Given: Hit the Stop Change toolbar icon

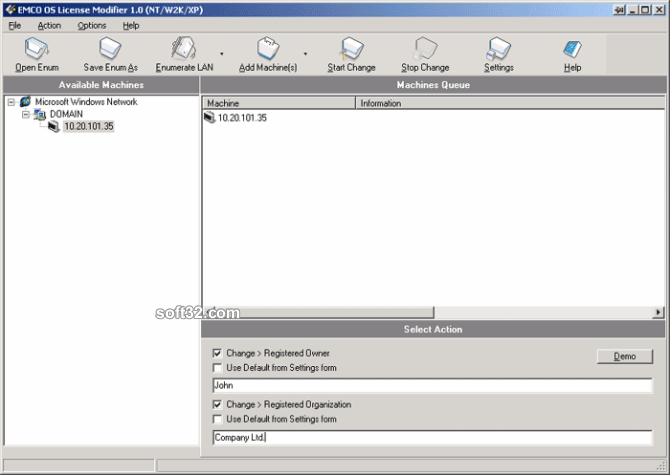Looking at the screenshot, I should [x=425, y=48].
